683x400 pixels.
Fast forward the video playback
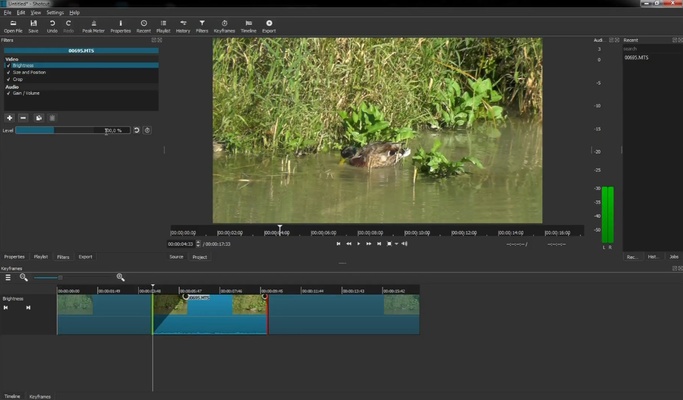click(369, 244)
